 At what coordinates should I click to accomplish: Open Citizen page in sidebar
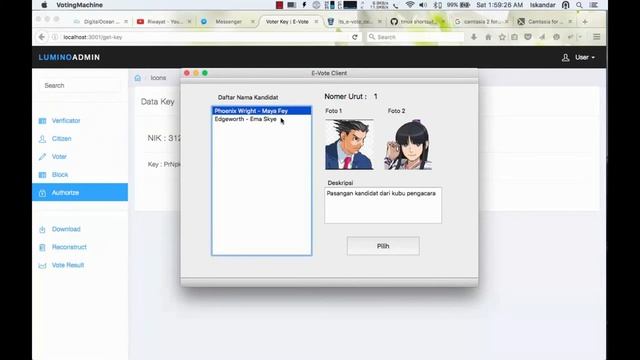pyautogui.click(x=61, y=139)
